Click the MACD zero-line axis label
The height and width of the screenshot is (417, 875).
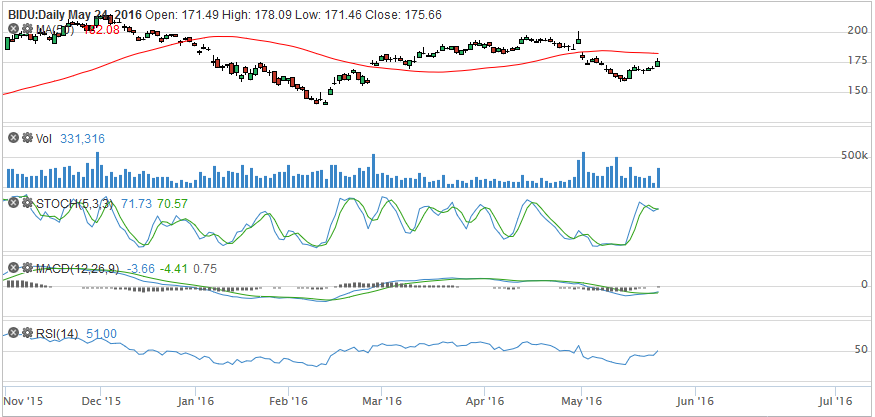[x=864, y=285]
